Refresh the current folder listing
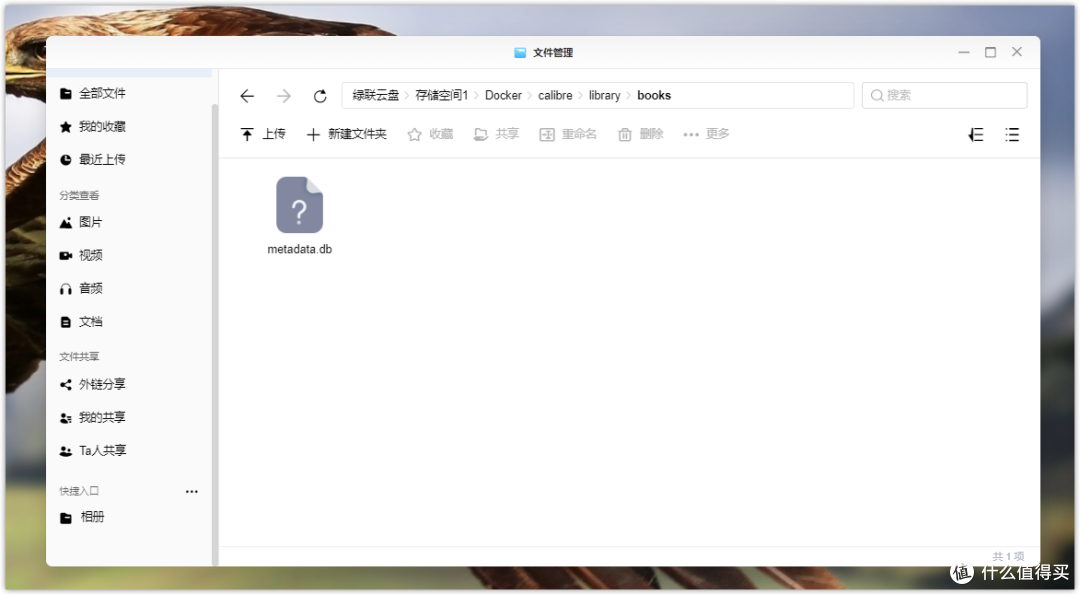Image resolution: width=1080 pixels, height=595 pixels. [x=320, y=96]
